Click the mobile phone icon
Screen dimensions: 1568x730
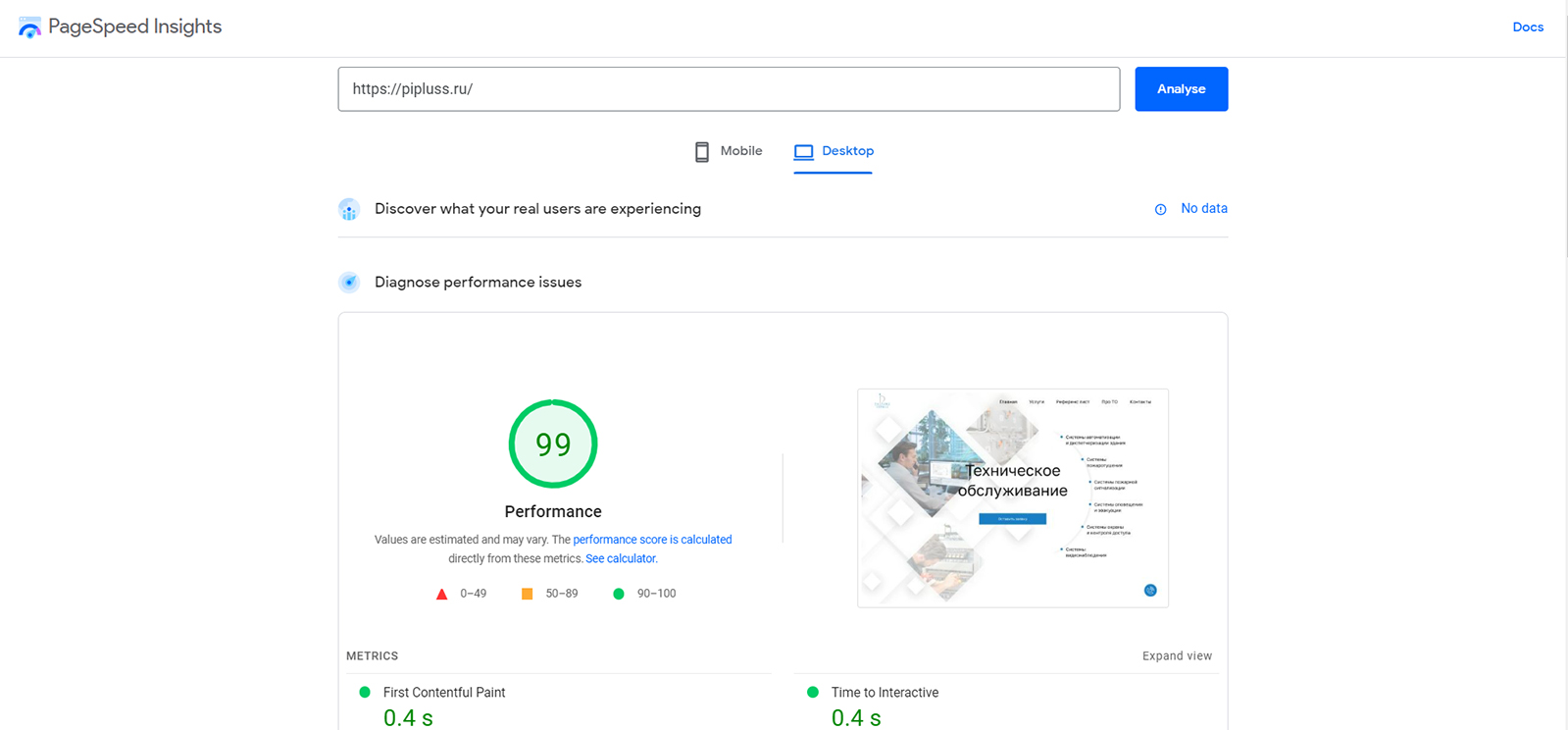[702, 152]
